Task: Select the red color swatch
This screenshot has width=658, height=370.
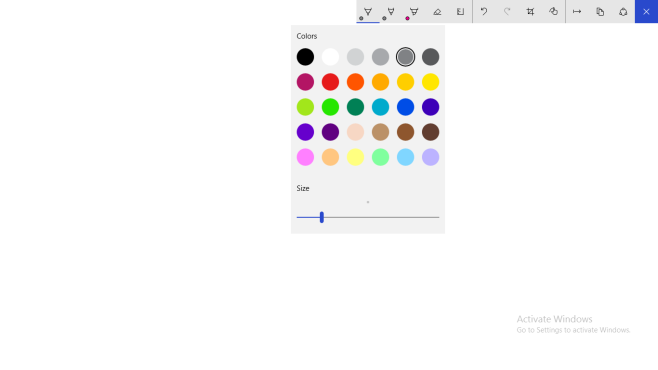Action: click(x=330, y=82)
